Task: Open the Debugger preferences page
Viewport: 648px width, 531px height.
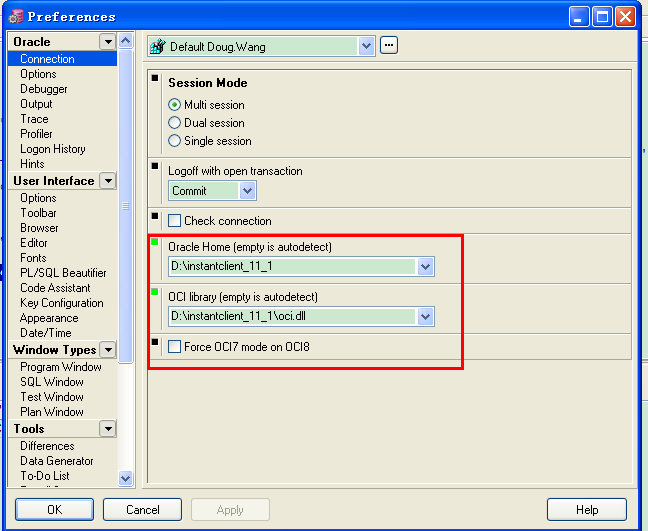Action: [x=44, y=89]
